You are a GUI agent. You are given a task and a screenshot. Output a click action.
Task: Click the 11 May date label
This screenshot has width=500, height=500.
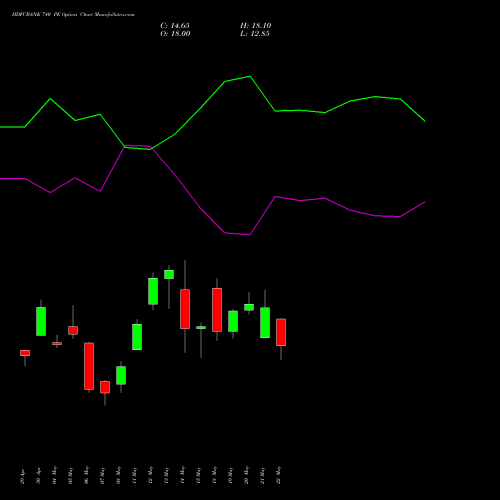(135, 475)
